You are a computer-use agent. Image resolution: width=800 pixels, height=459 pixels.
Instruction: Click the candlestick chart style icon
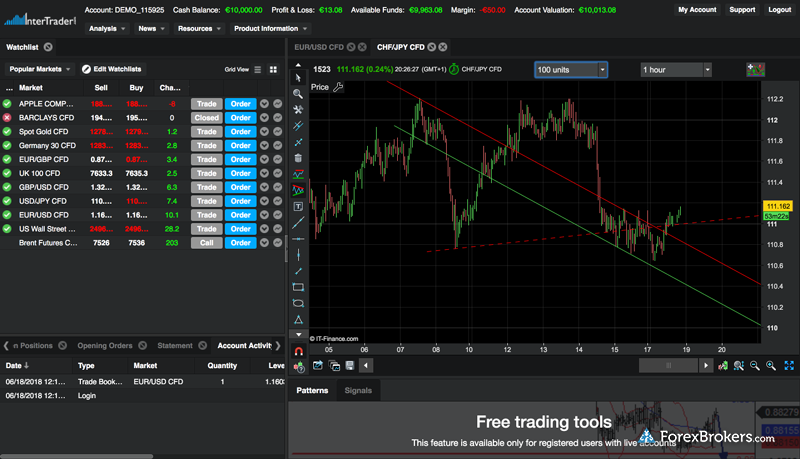(723, 365)
